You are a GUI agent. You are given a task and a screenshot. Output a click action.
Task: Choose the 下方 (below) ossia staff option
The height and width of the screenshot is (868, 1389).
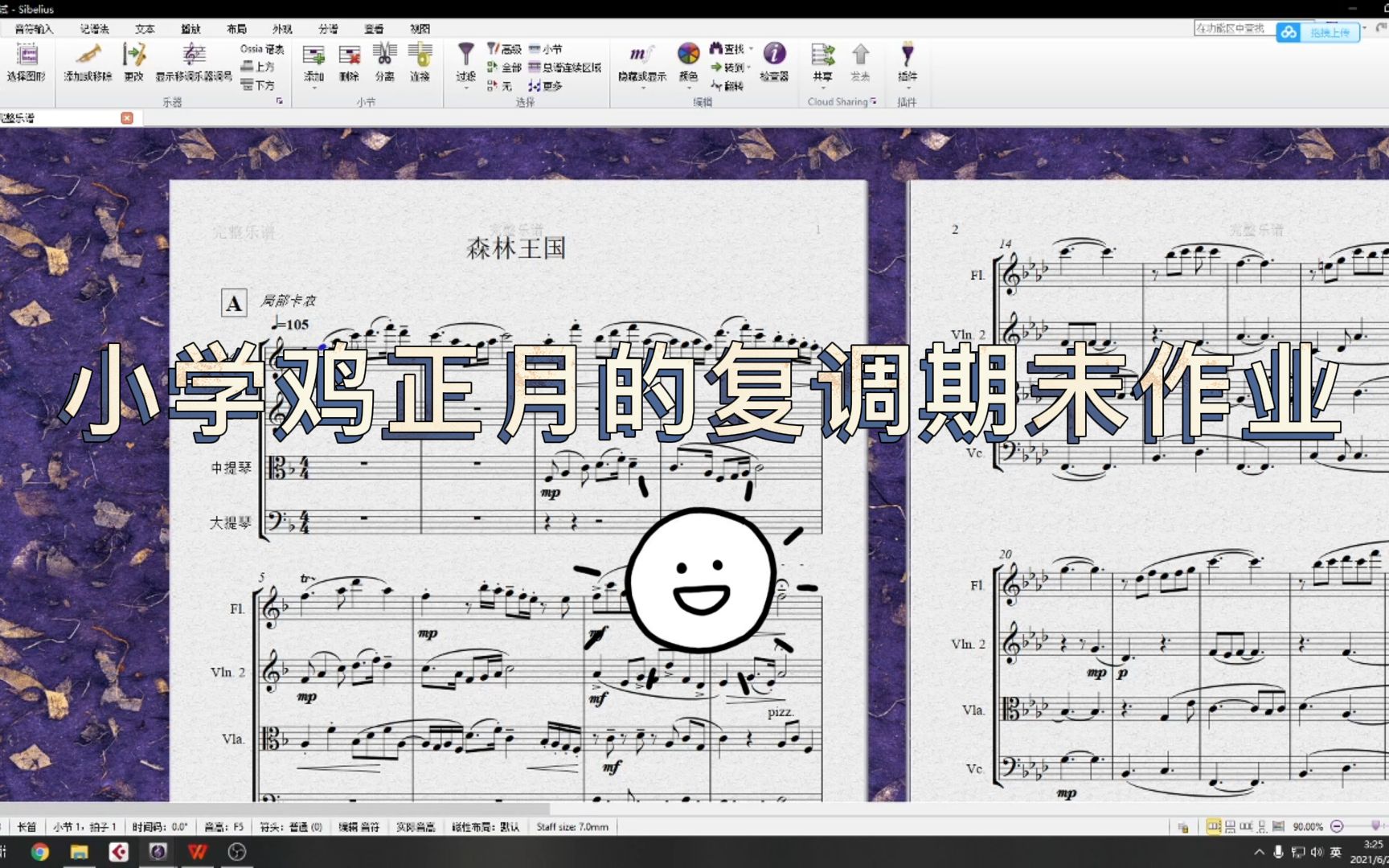click(x=258, y=84)
